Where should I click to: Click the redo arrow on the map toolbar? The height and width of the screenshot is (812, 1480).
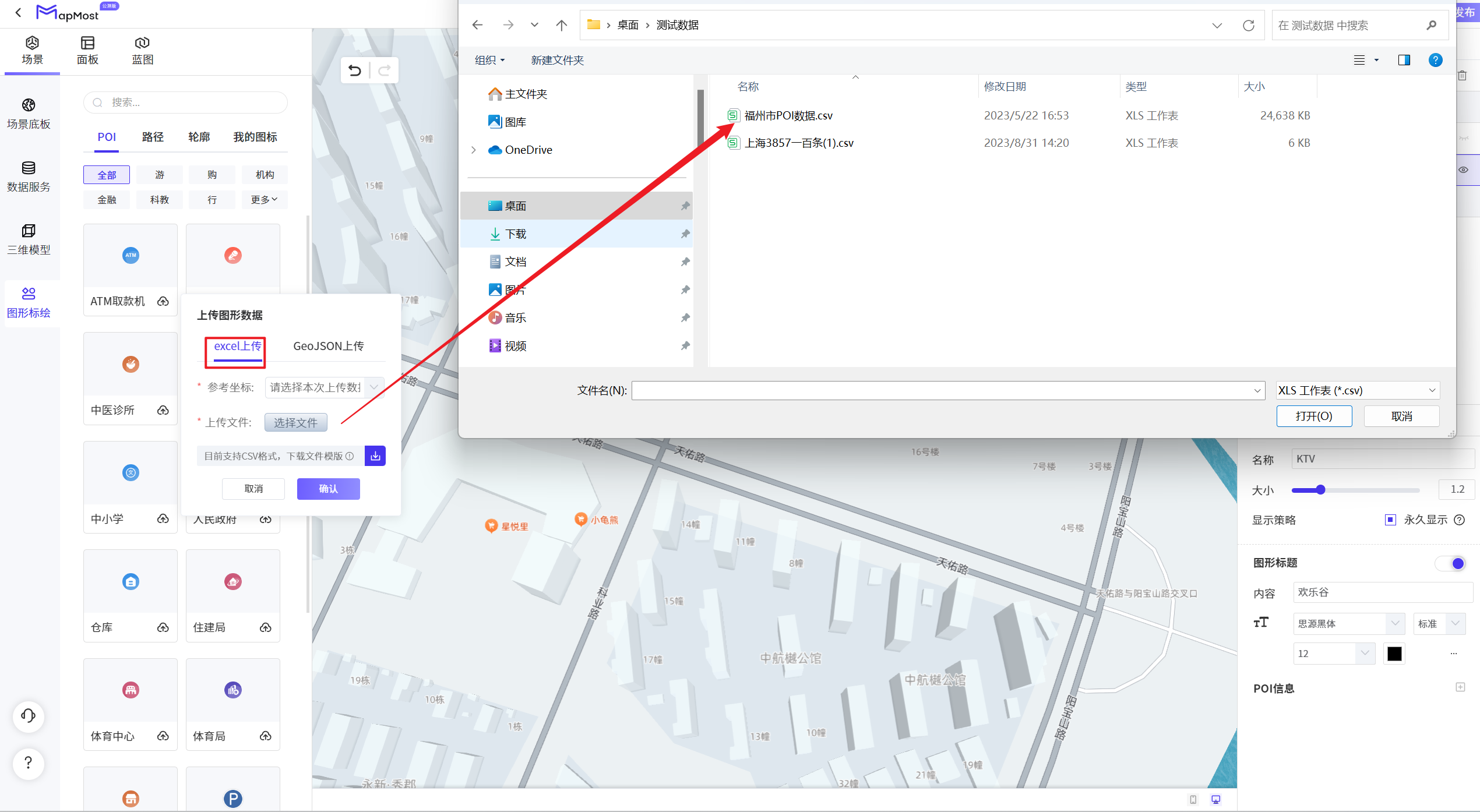(384, 70)
